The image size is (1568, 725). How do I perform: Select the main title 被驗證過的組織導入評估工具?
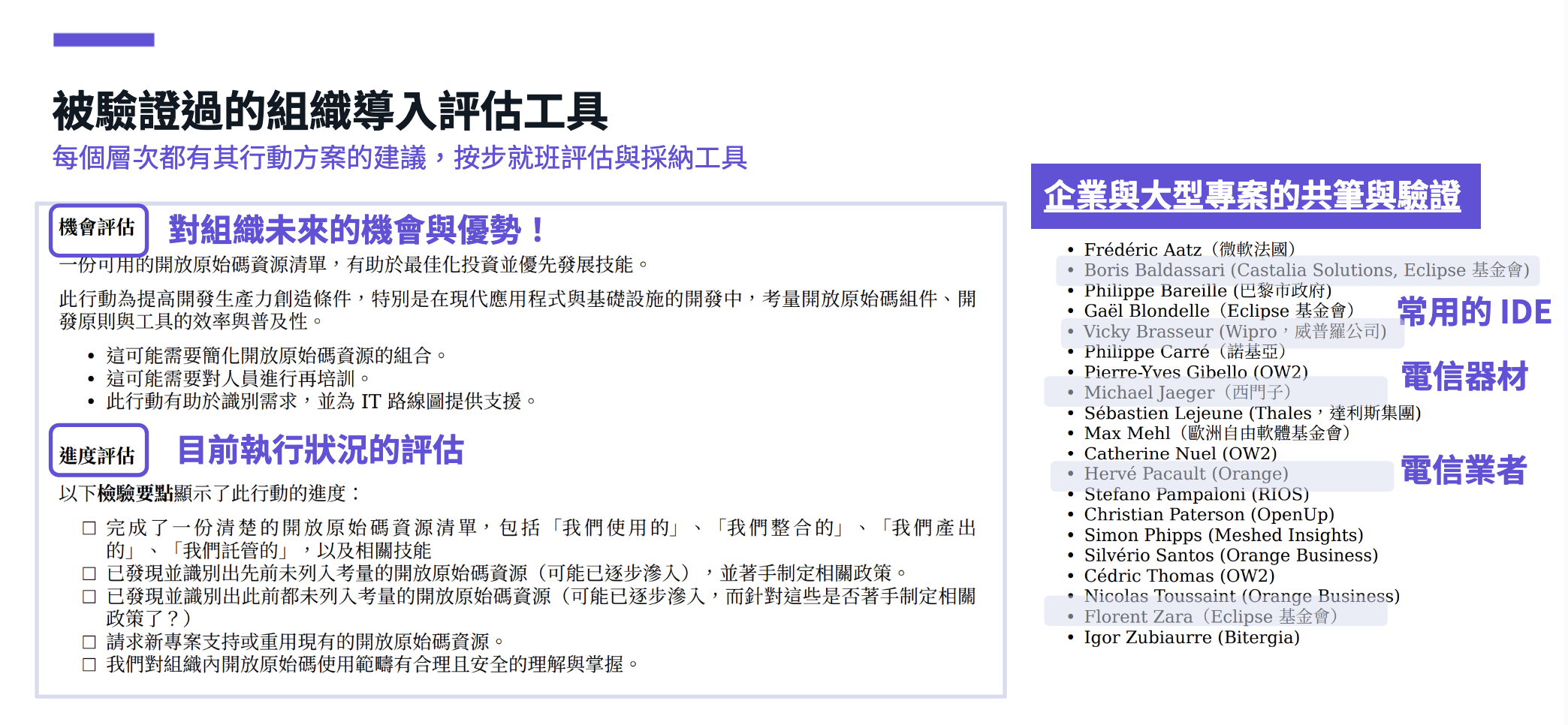[x=330, y=112]
